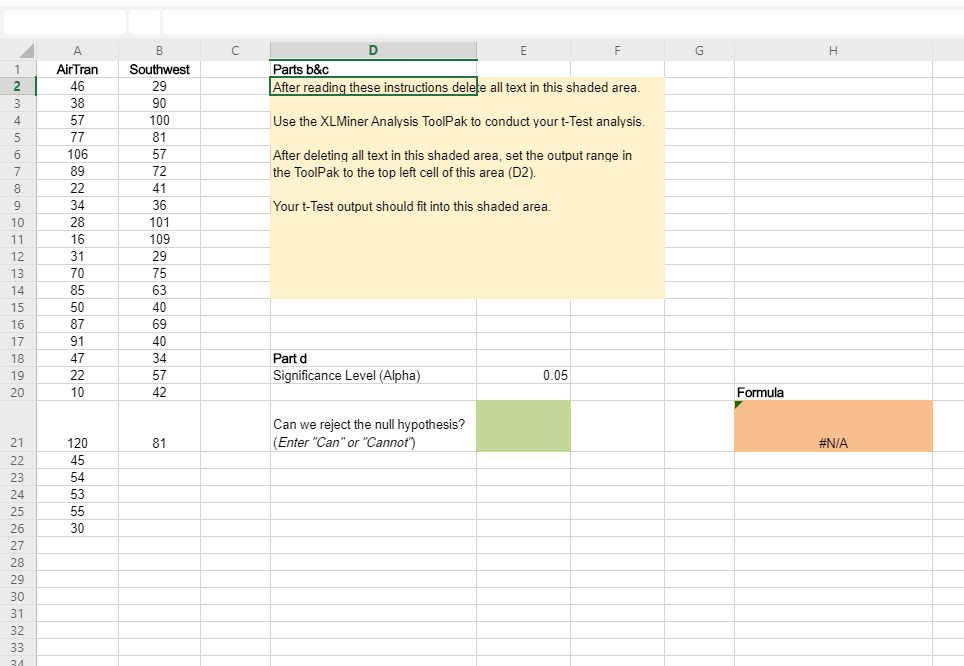Select AirTran value 106
Screen dimensions: 964x666
[x=77, y=154]
